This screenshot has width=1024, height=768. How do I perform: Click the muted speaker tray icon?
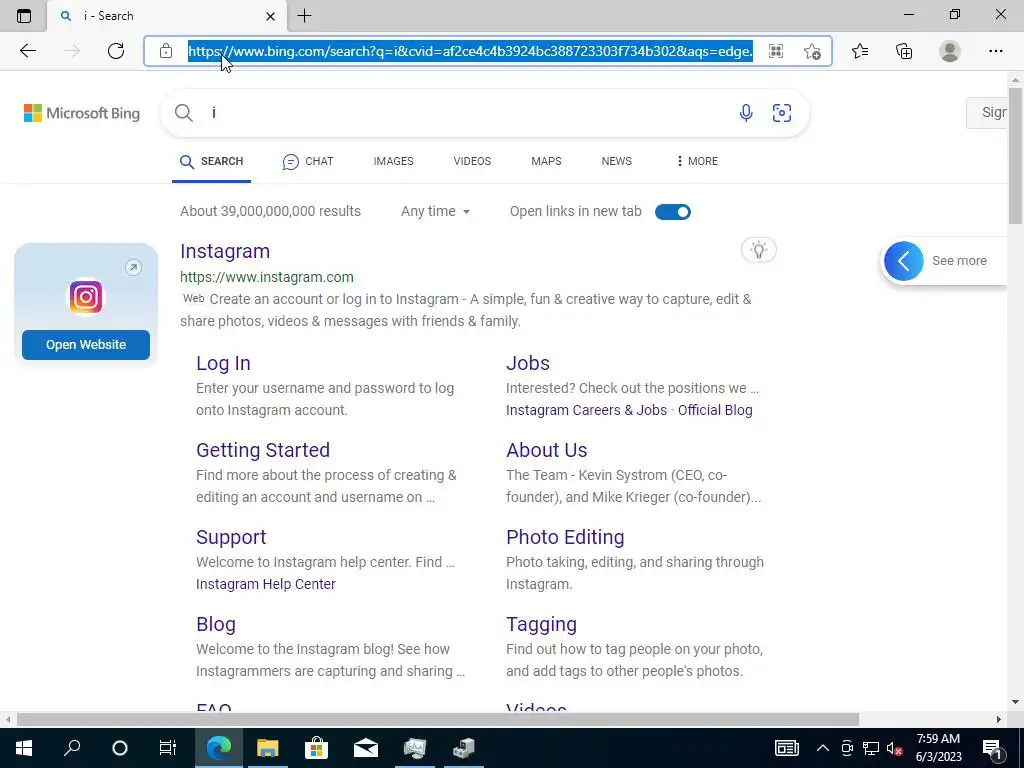(x=895, y=748)
